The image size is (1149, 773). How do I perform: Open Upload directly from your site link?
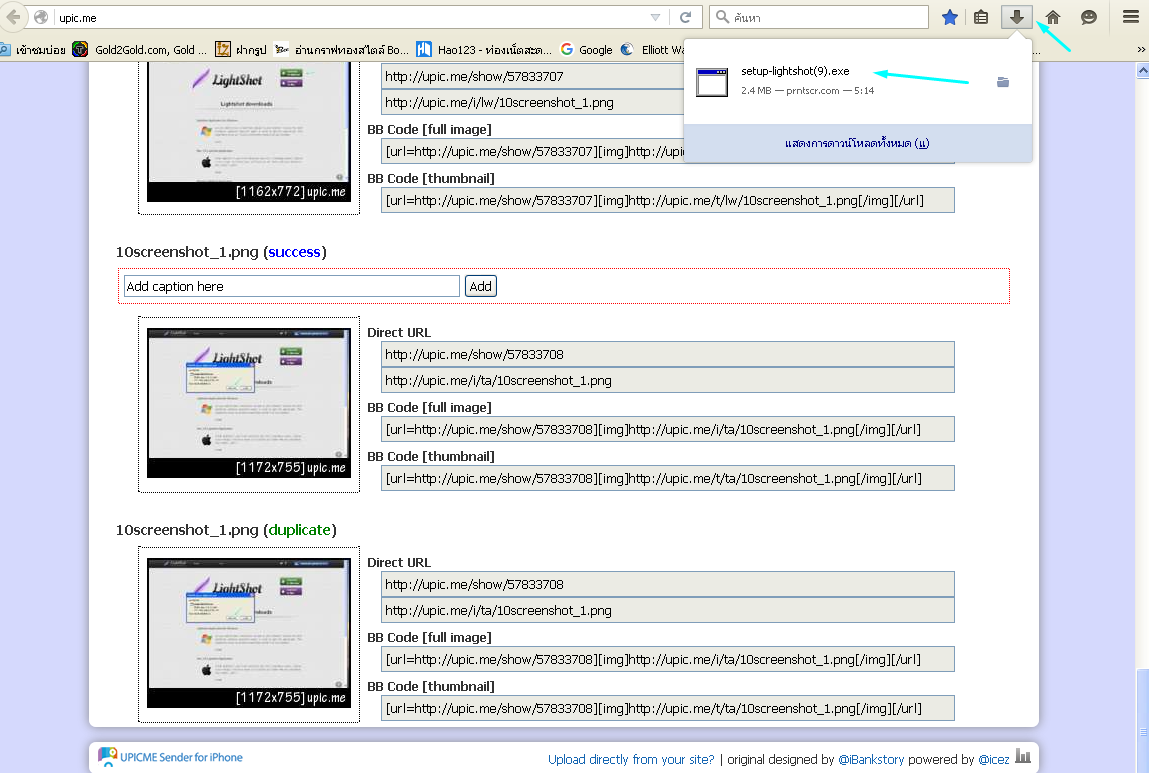(631, 760)
